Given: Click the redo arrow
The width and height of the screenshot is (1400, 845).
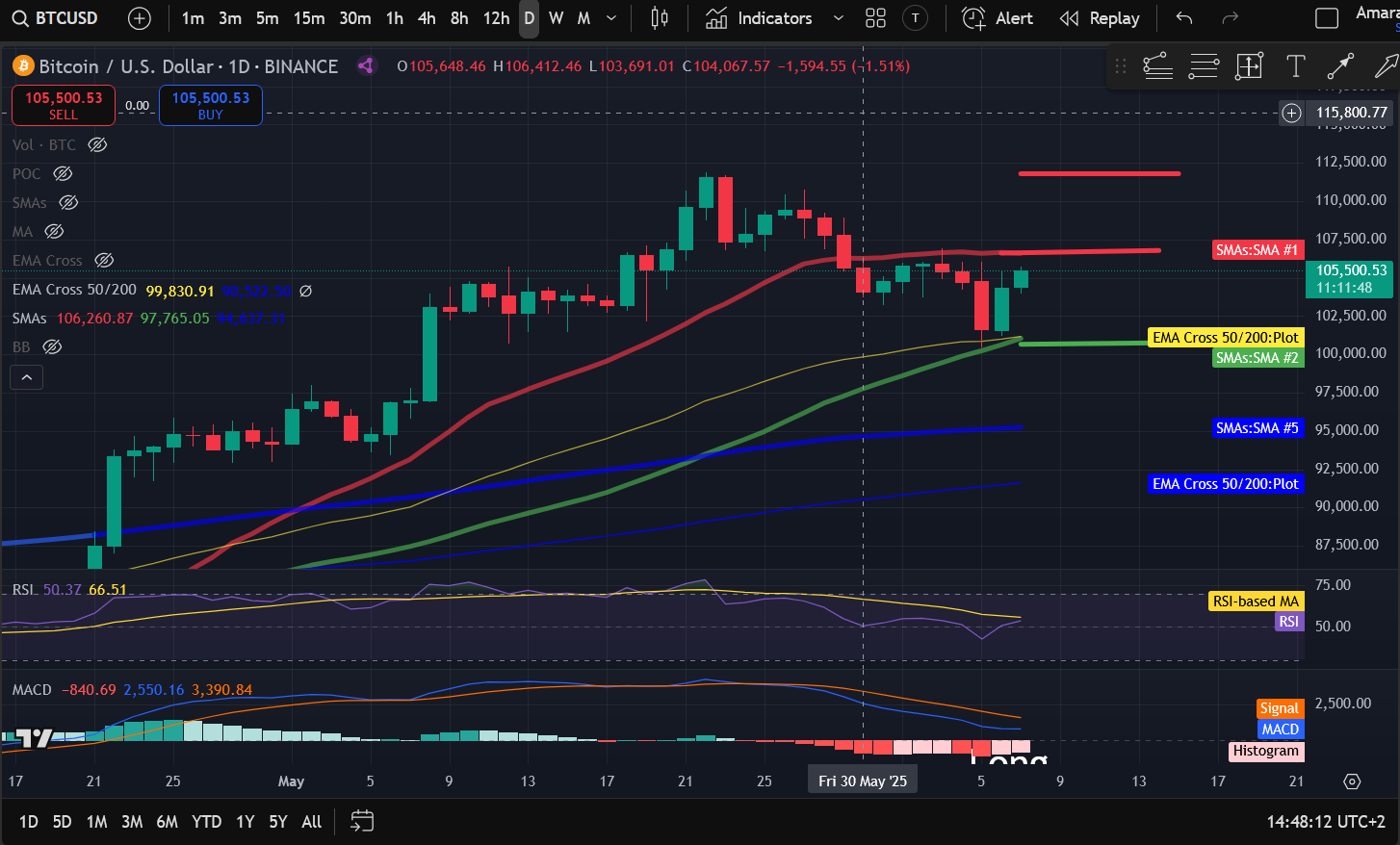Looking at the screenshot, I should pos(1230,18).
